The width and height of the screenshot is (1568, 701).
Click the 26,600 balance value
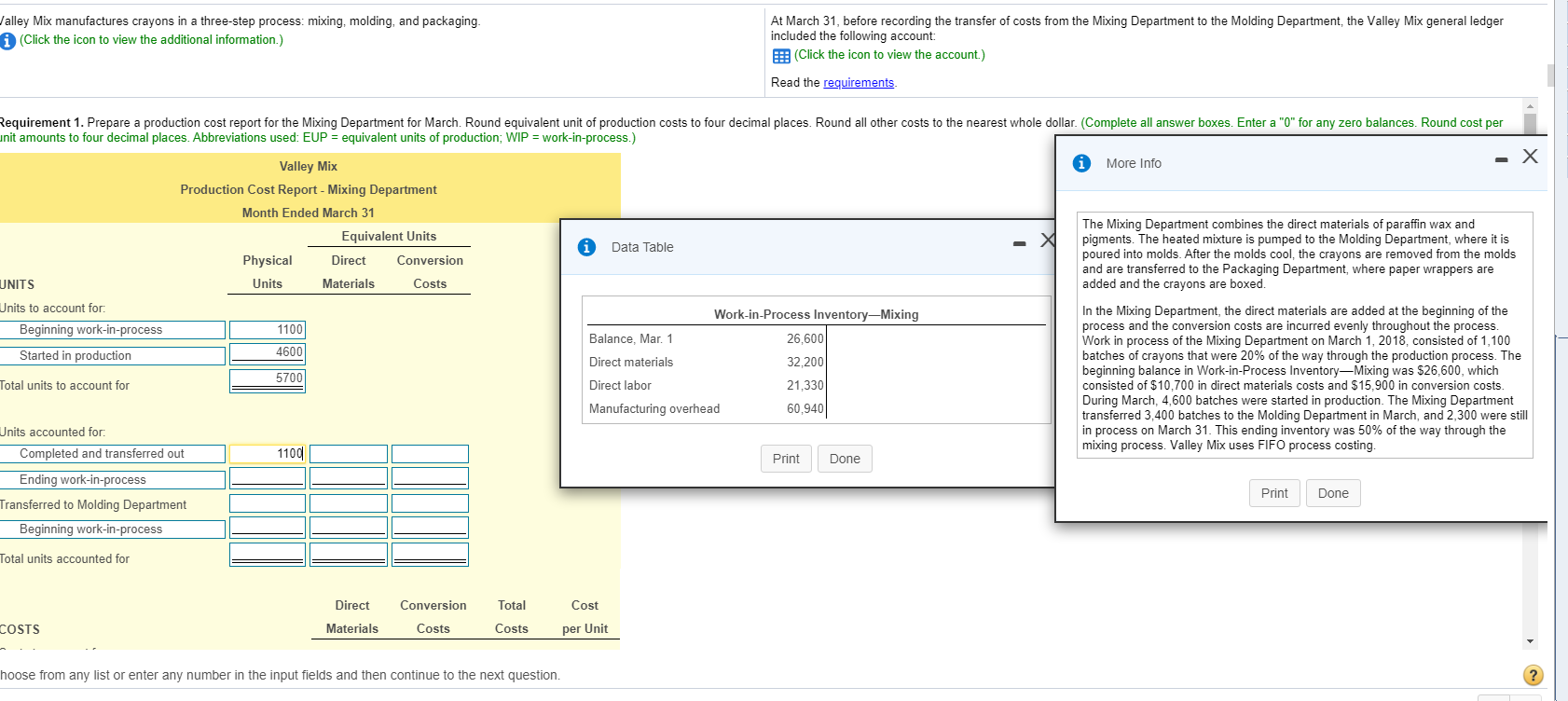[x=805, y=339]
